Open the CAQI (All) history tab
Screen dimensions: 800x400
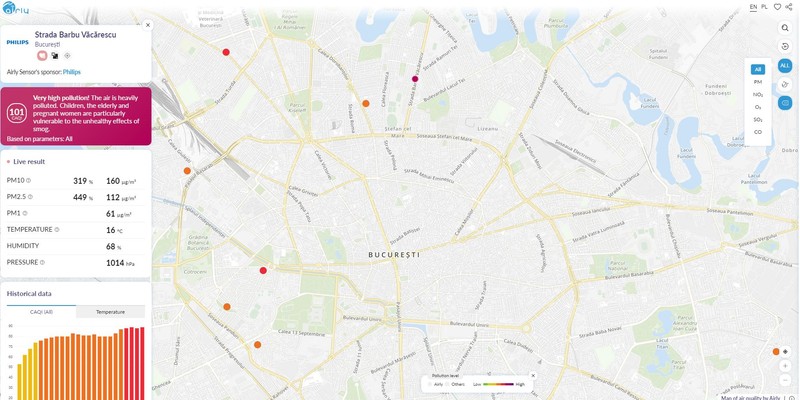point(41,312)
